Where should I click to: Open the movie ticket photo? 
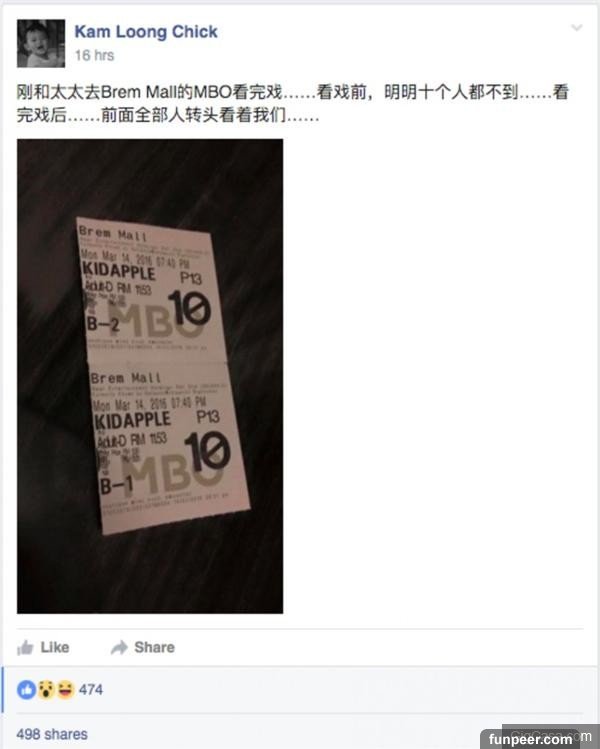point(150,376)
